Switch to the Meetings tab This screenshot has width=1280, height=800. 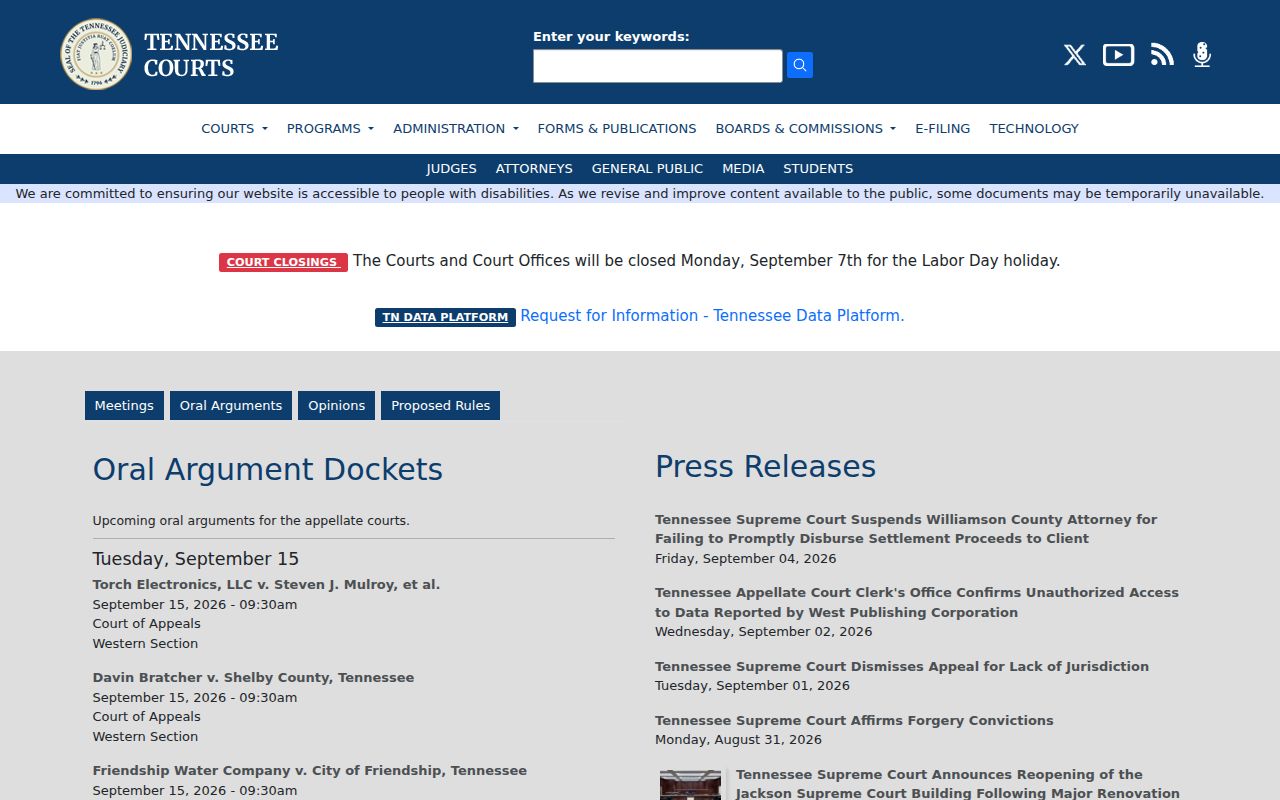coord(124,405)
